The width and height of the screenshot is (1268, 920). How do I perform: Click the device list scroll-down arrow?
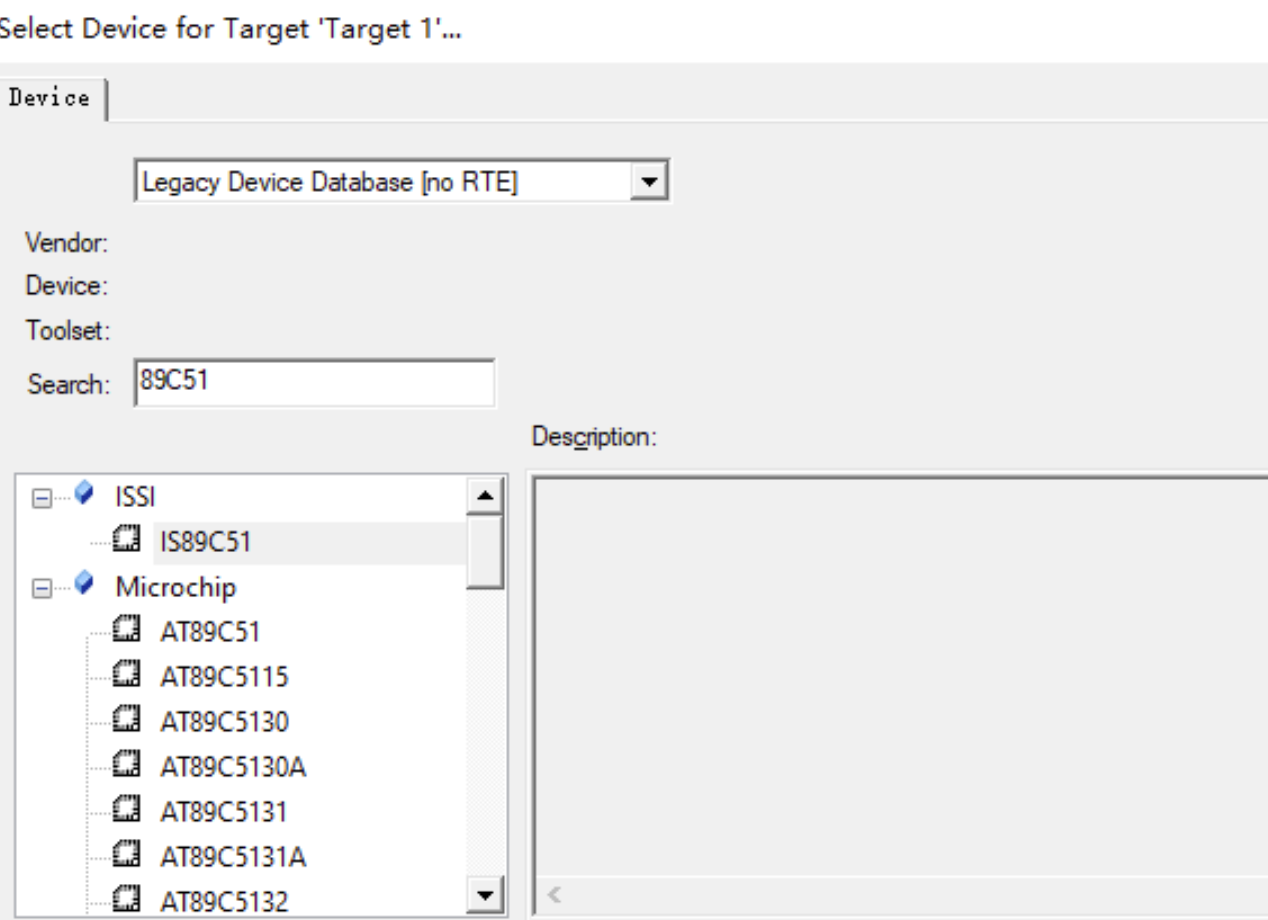coord(485,896)
